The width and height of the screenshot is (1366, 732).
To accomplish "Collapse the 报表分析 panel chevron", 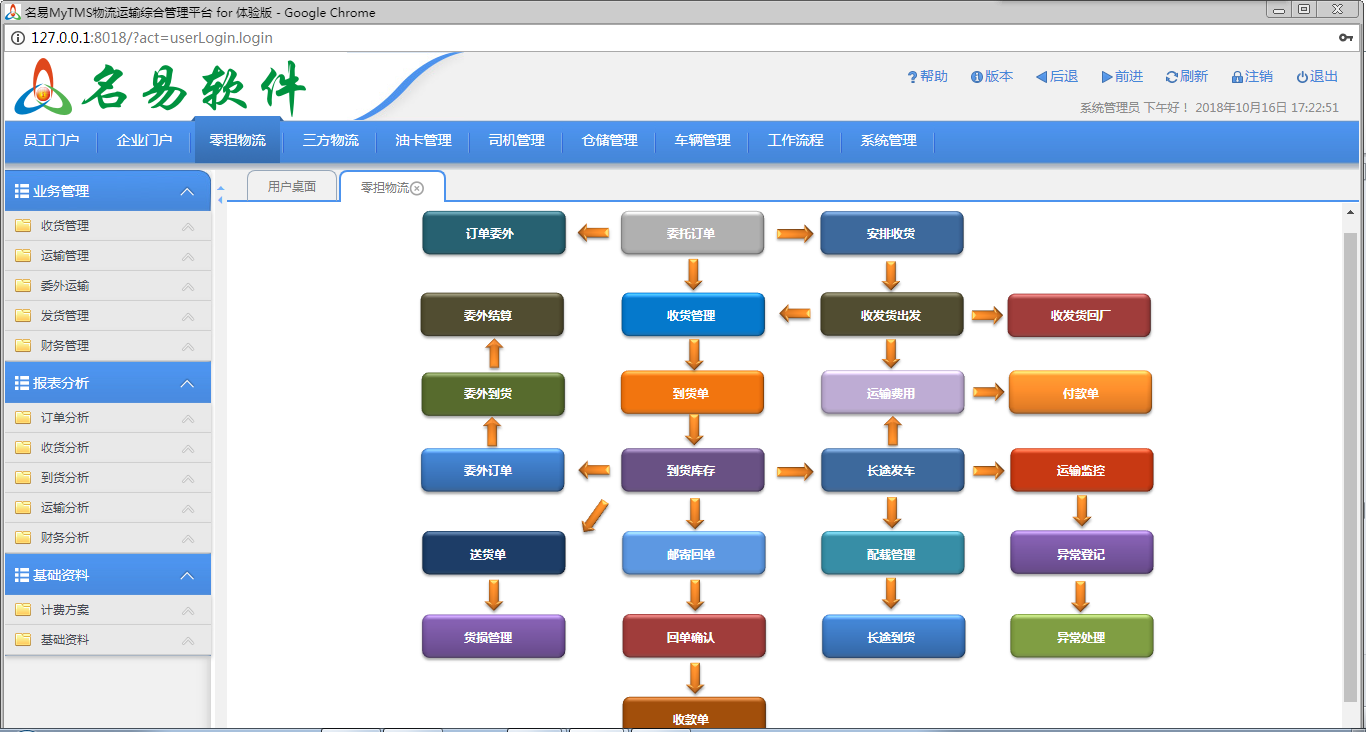I will pyautogui.click(x=187, y=384).
